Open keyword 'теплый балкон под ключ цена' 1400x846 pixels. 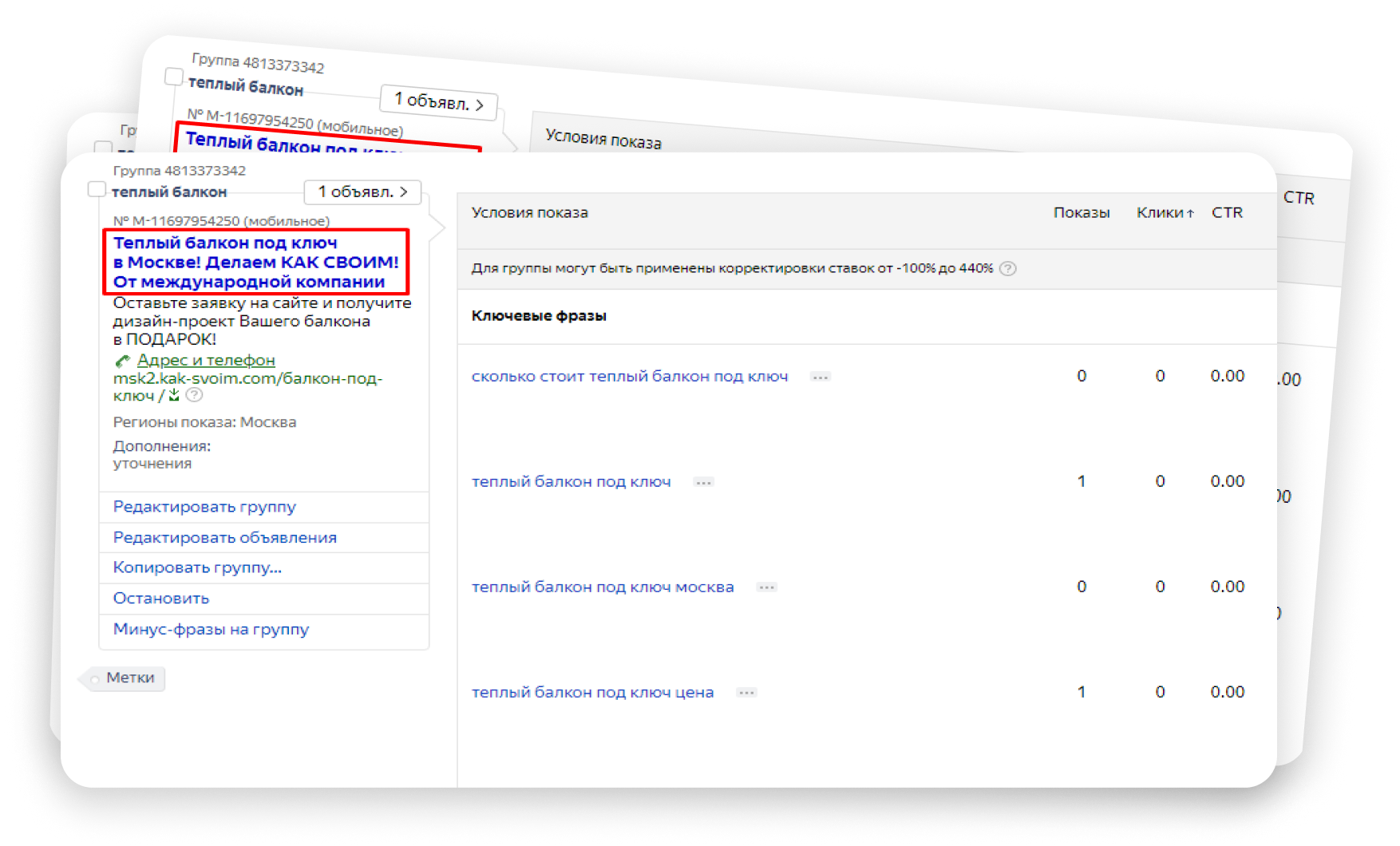coord(592,693)
